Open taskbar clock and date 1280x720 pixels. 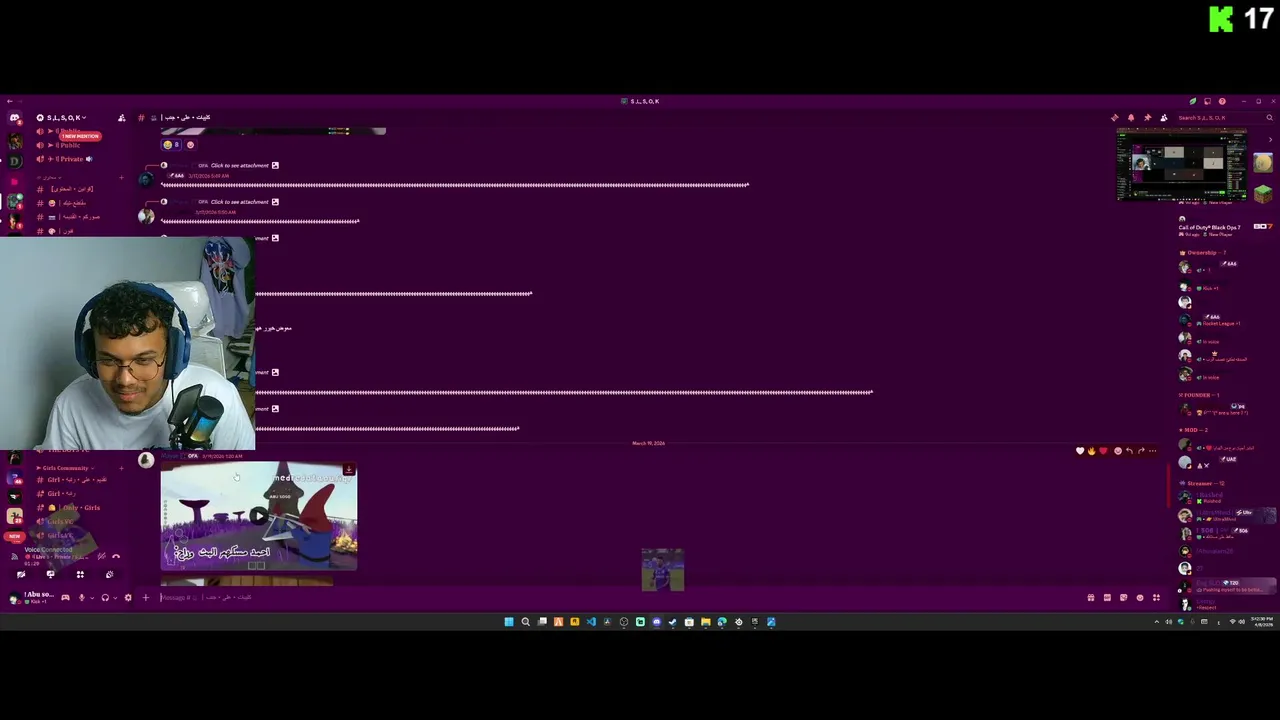pyautogui.click(x=1262, y=622)
